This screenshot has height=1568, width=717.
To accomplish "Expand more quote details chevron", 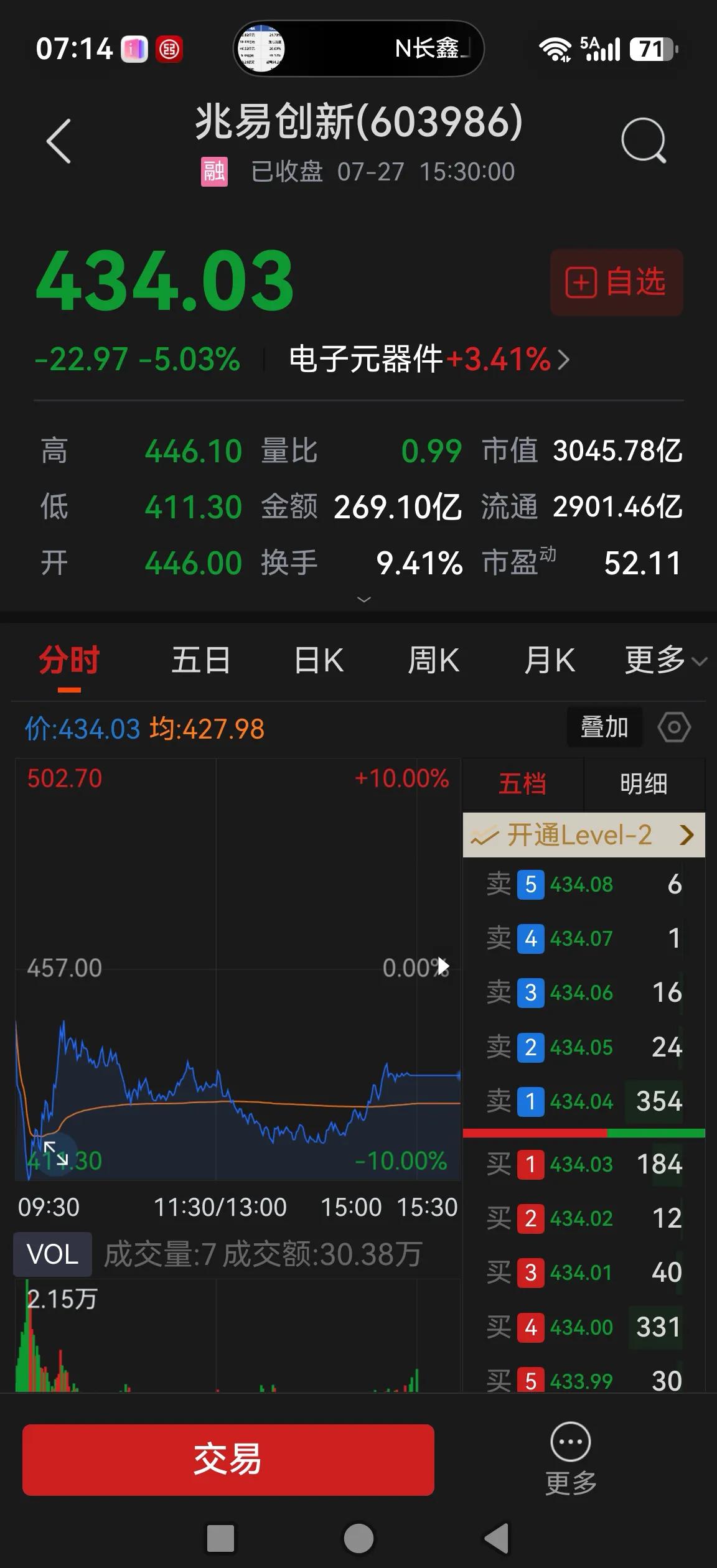I will 364,599.
